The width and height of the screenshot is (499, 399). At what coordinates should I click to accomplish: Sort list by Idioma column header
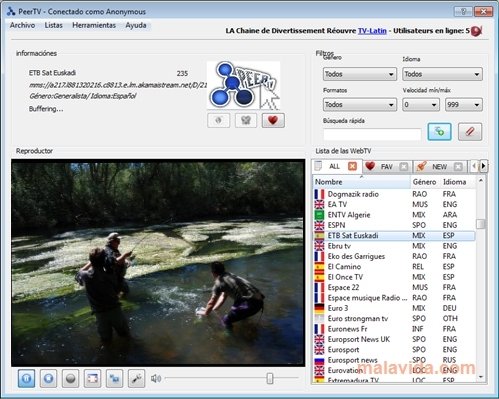pyautogui.click(x=454, y=182)
